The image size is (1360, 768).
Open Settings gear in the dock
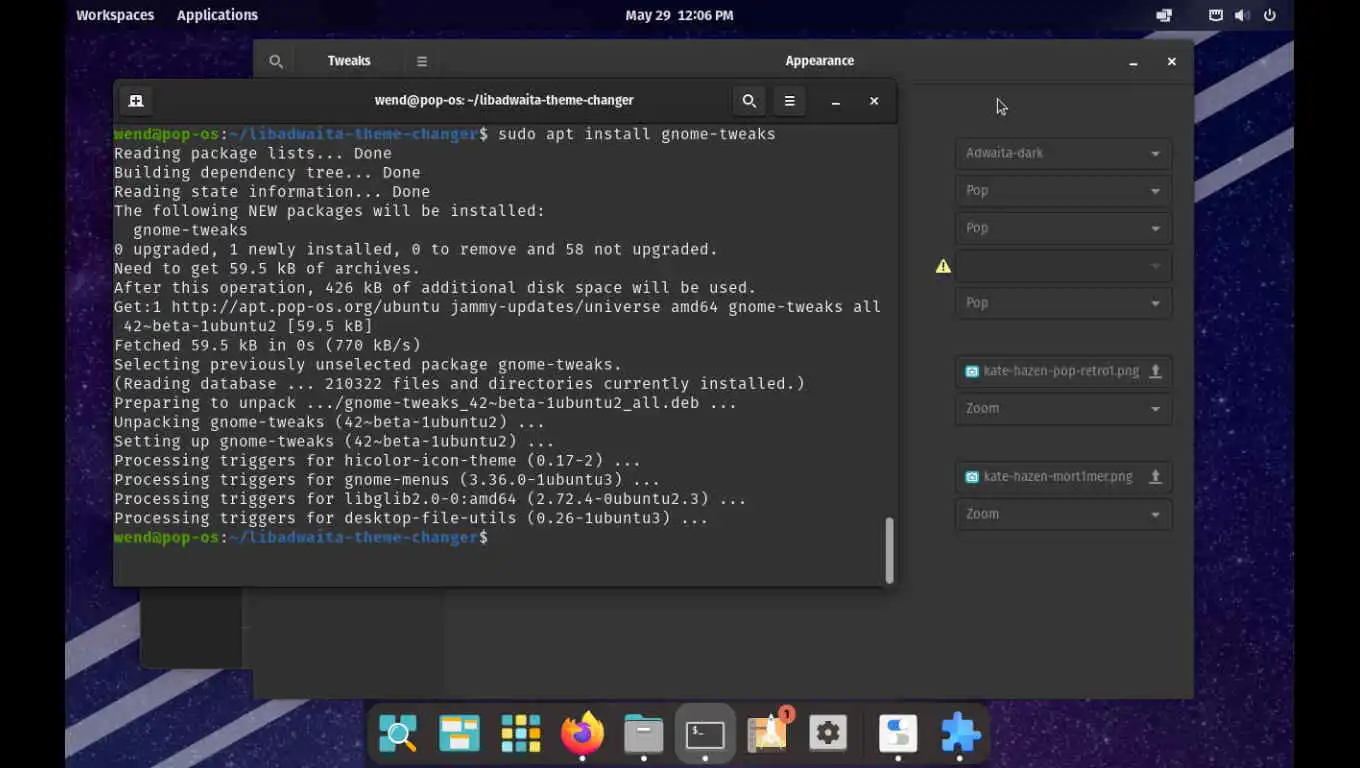(x=828, y=734)
